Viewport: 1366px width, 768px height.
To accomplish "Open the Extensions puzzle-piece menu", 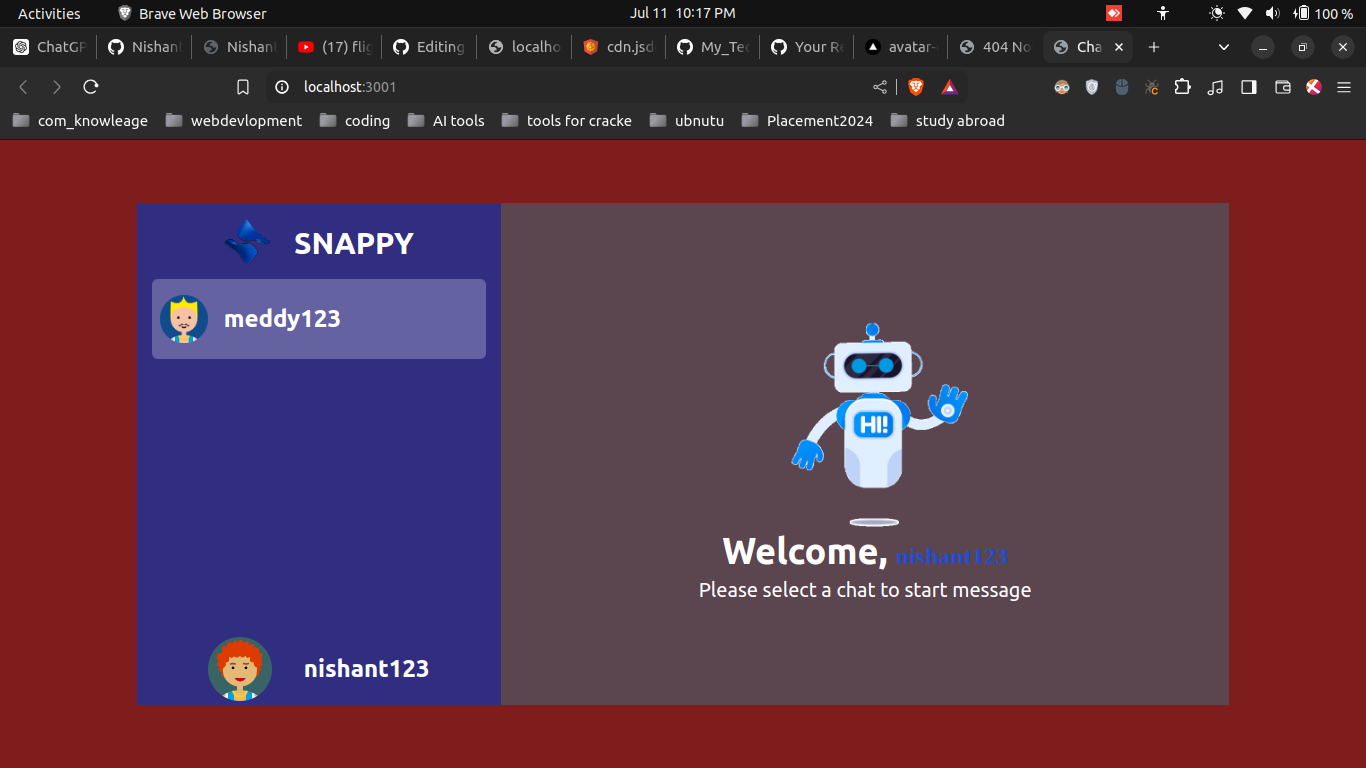I will click(1183, 87).
